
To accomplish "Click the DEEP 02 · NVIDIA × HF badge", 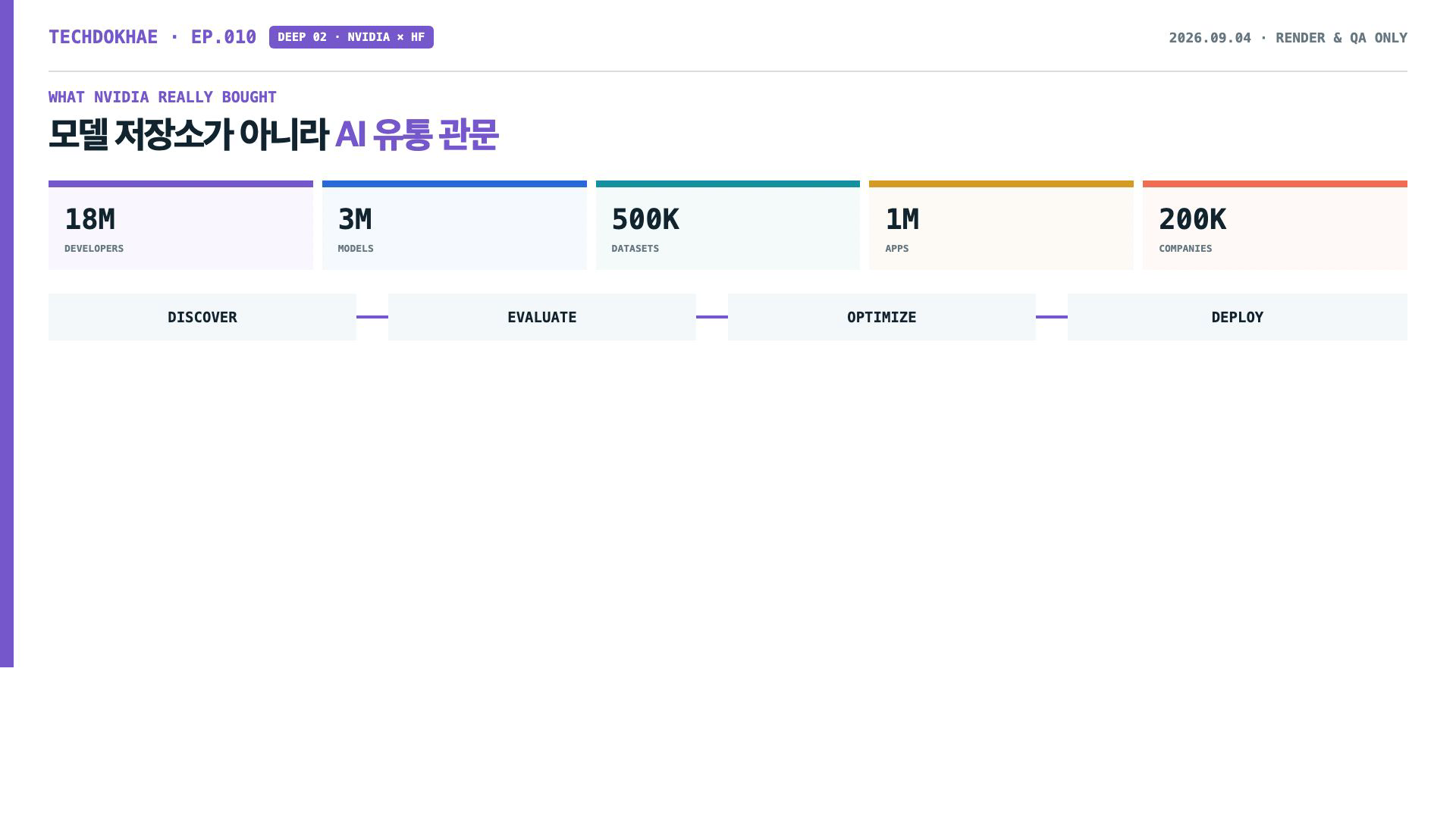I will click(351, 37).
